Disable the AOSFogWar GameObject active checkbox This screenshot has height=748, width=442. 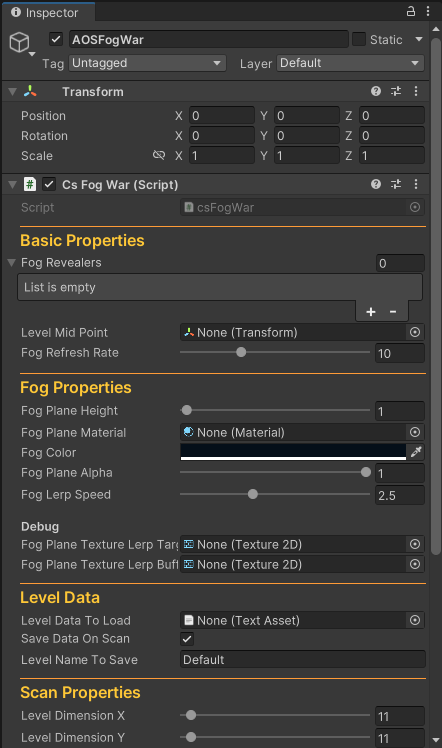[x=56, y=39]
